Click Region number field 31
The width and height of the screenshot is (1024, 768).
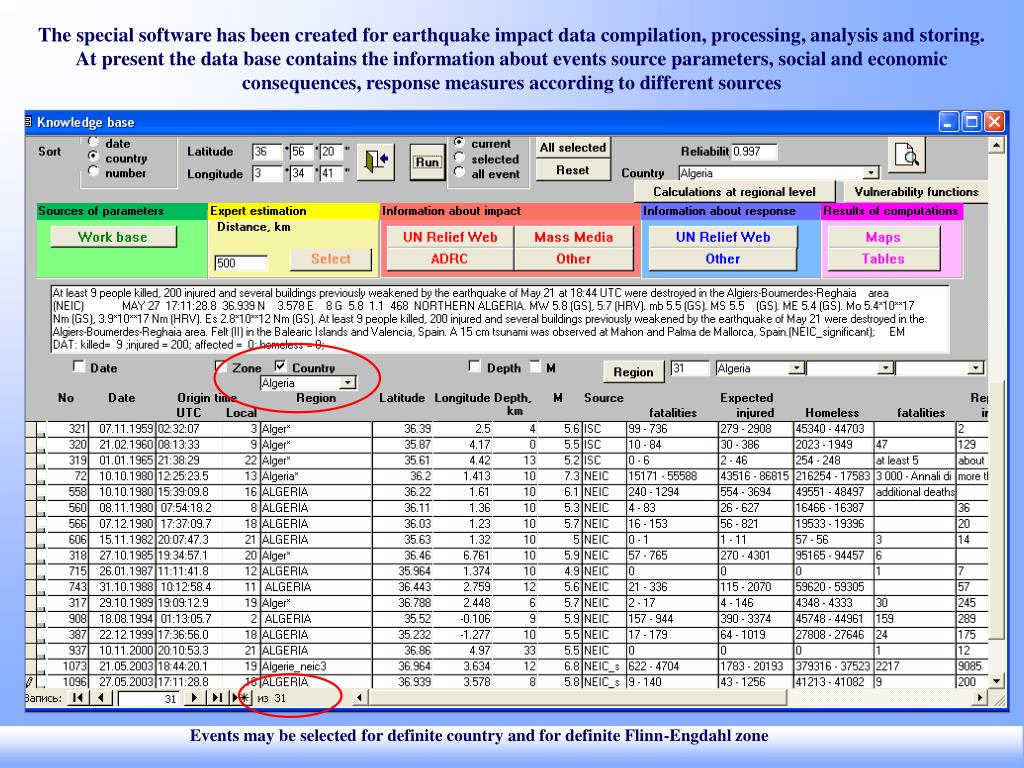(x=690, y=368)
